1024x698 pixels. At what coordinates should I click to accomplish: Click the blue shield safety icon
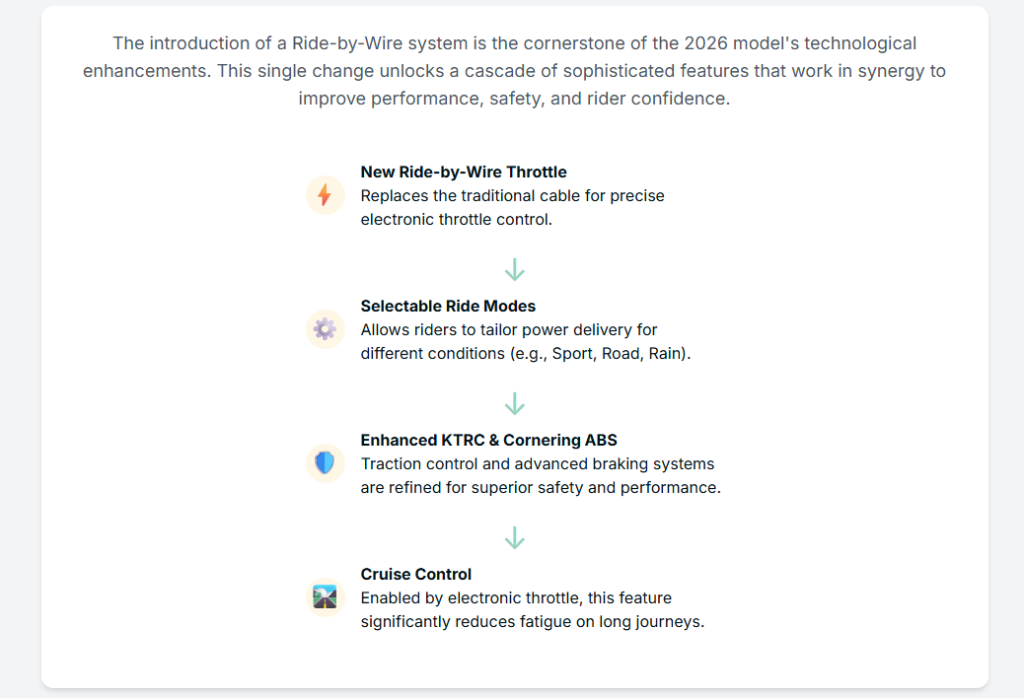click(x=324, y=463)
